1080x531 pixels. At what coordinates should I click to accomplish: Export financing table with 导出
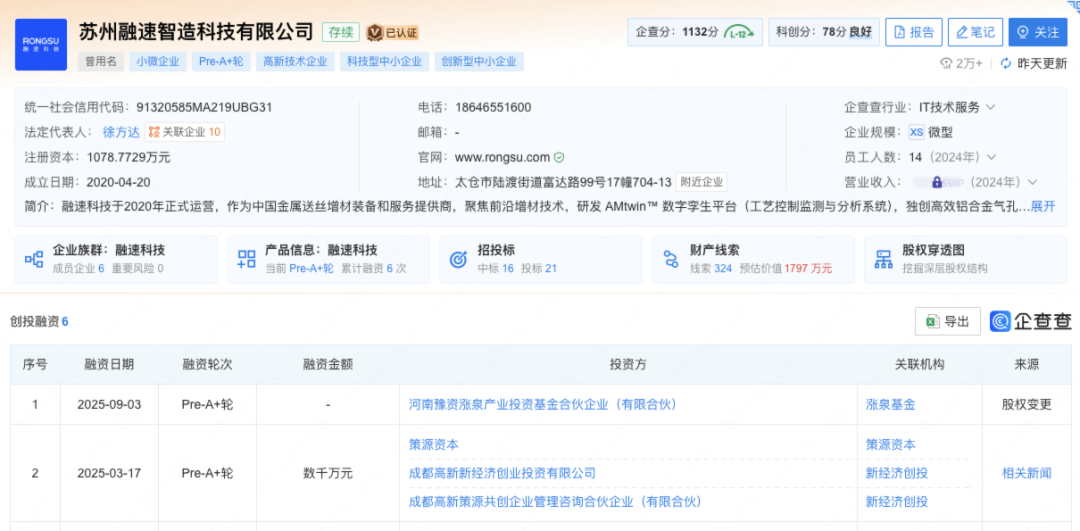pyautogui.click(x=947, y=321)
